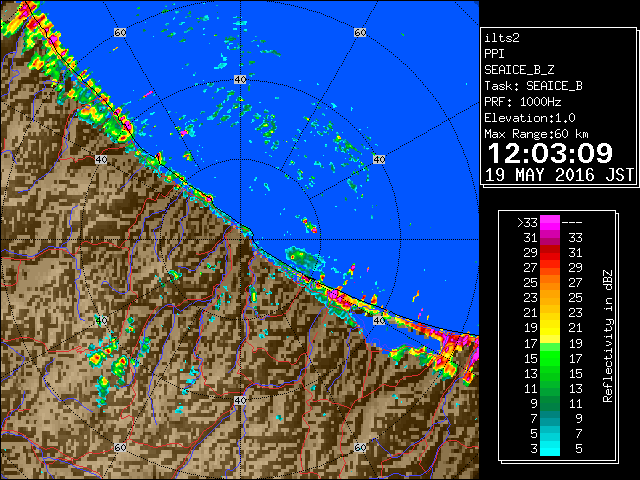Click the '60' ring label south-southeast
This screenshot has height=480, width=640.
coord(360,448)
